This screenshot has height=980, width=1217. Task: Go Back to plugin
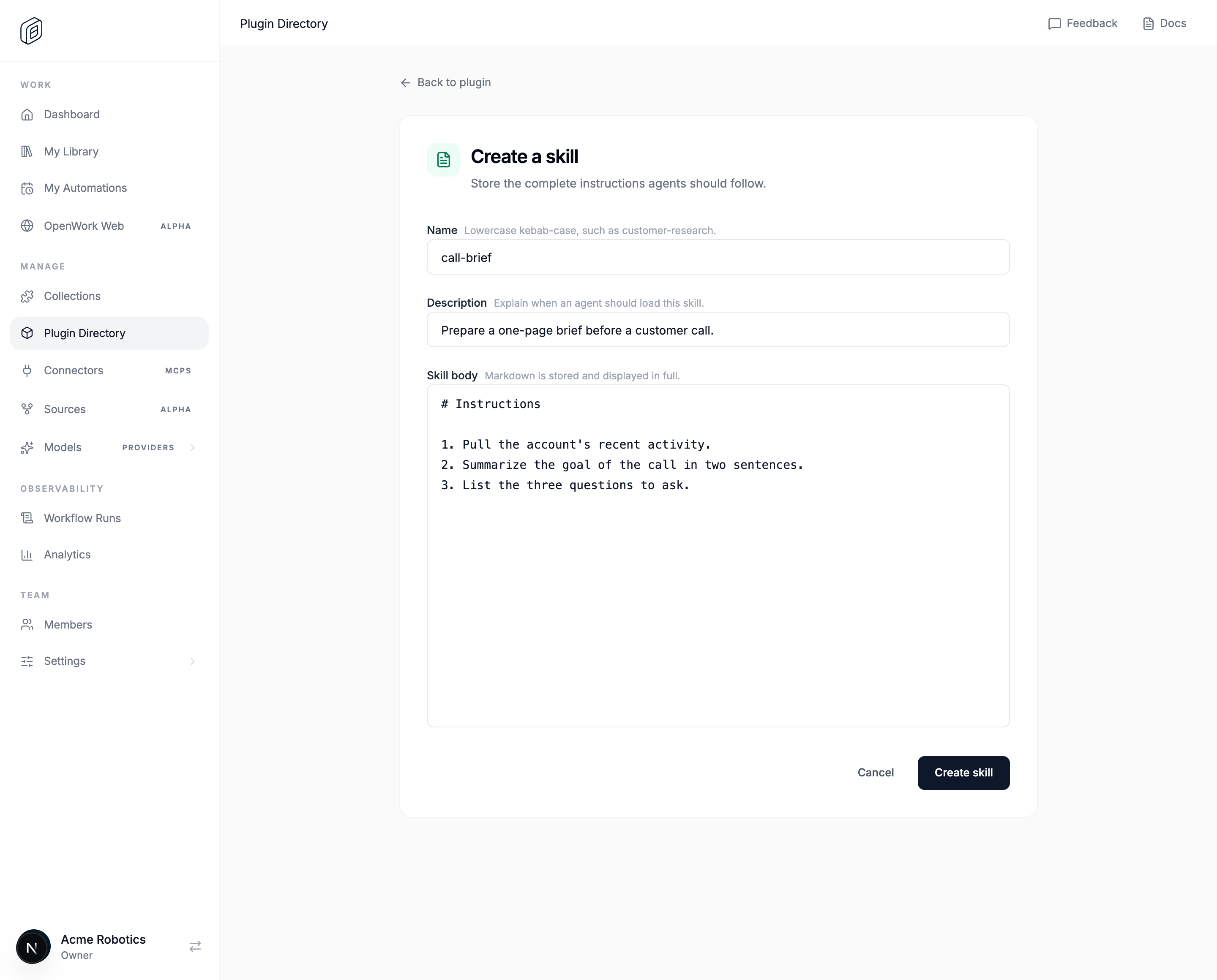coord(445,83)
